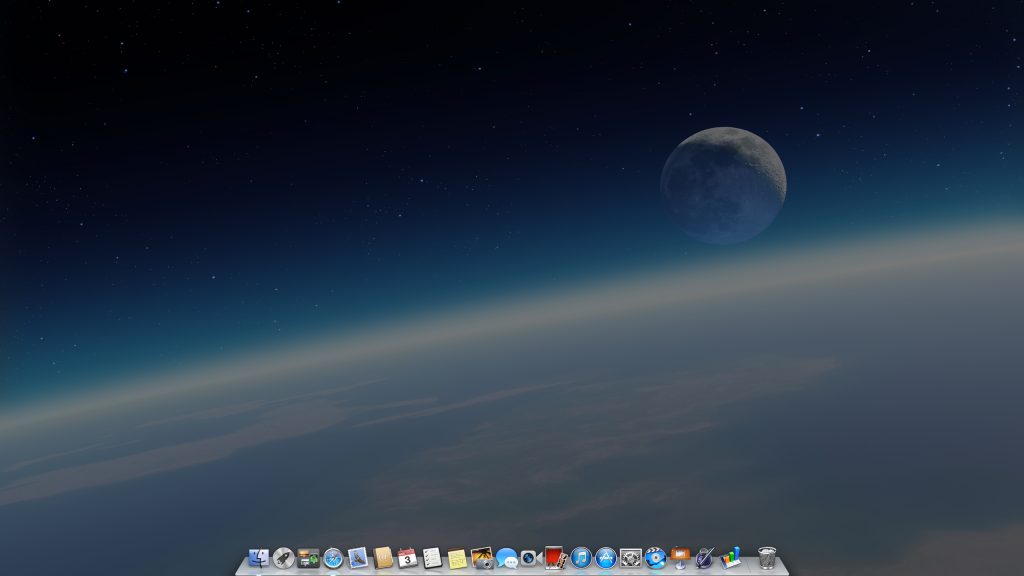Open Finder from the Dock

click(x=259, y=558)
